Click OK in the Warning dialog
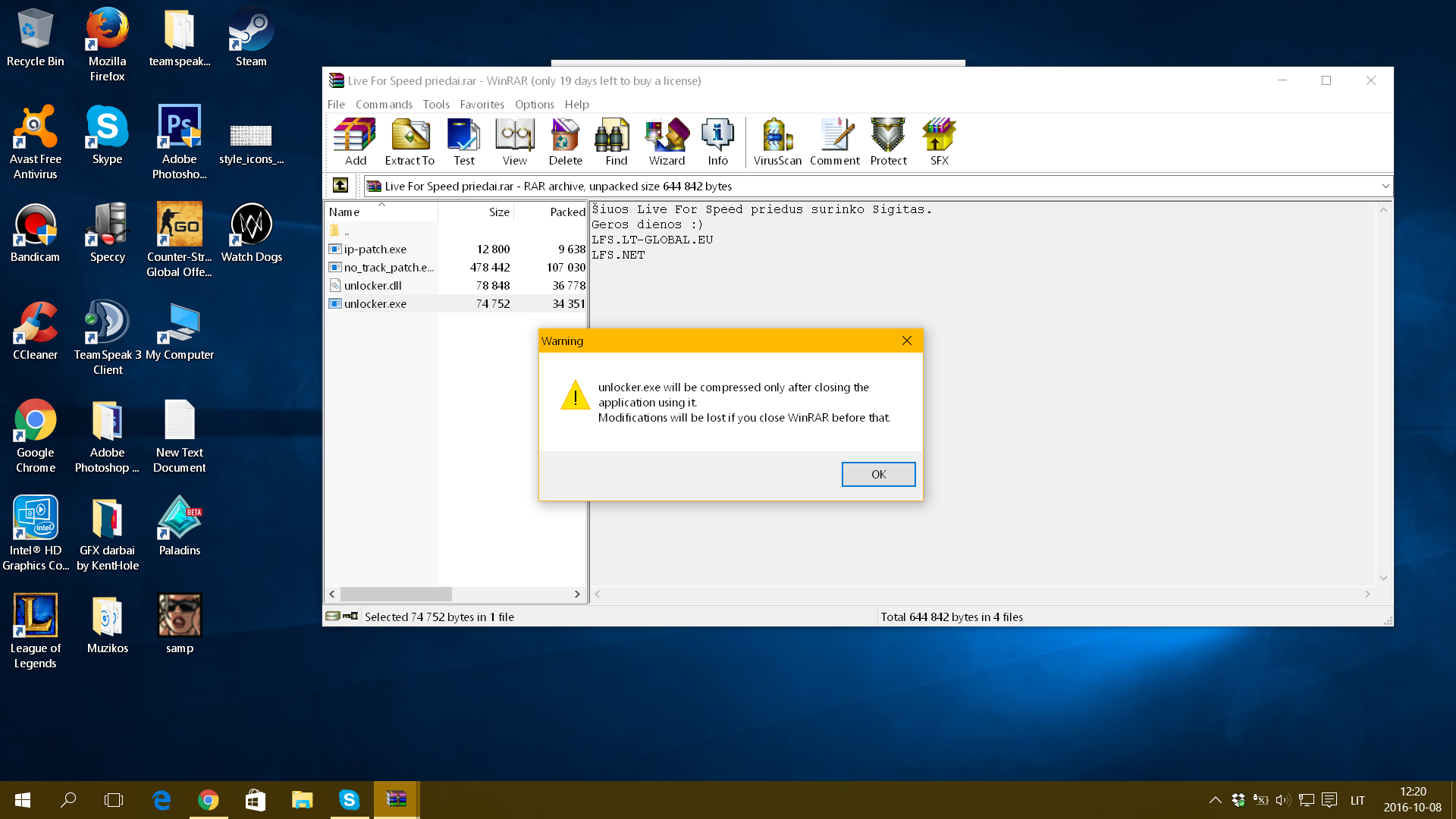 [878, 474]
